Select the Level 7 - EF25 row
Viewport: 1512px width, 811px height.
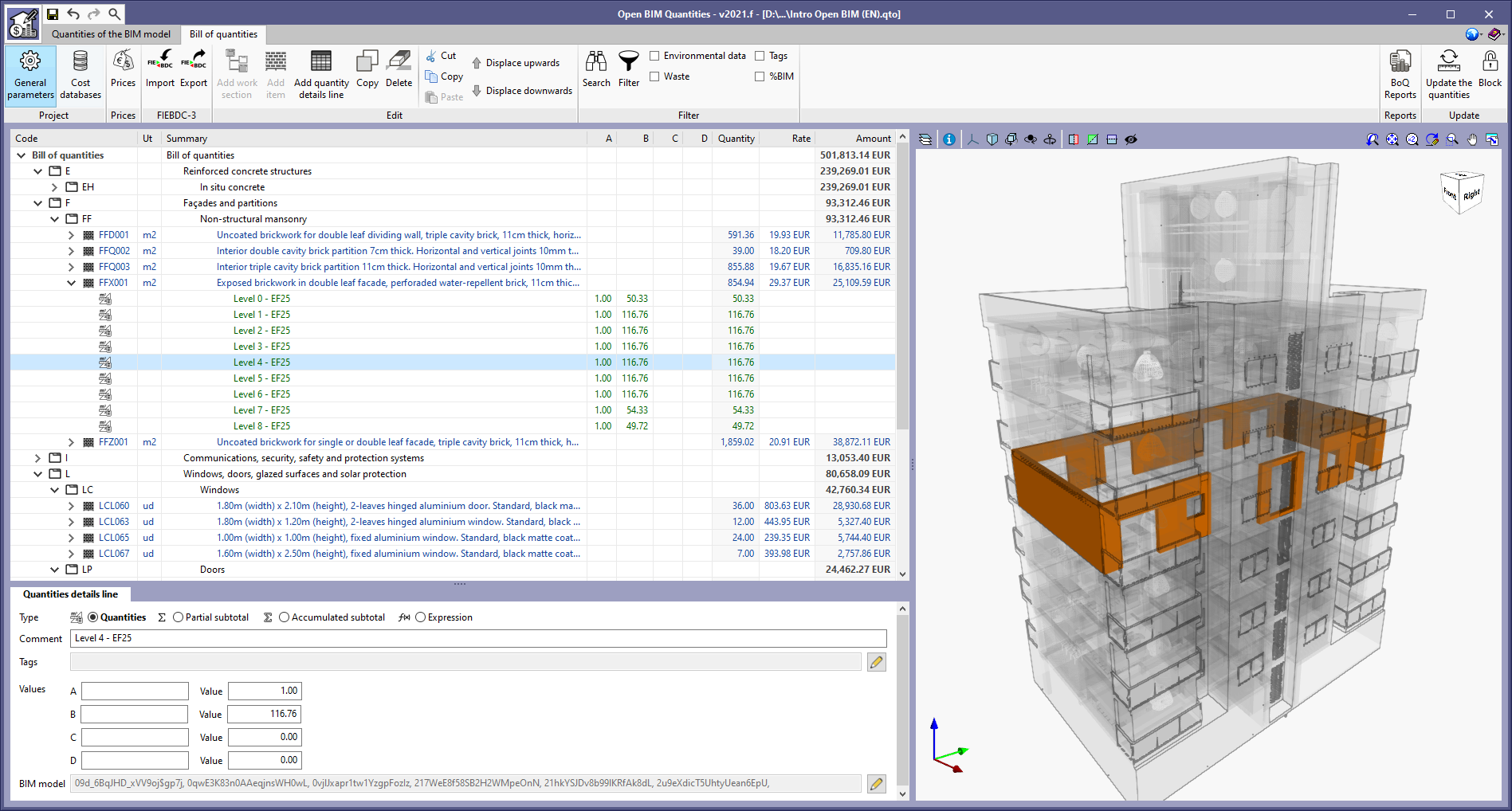tap(453, 410)
